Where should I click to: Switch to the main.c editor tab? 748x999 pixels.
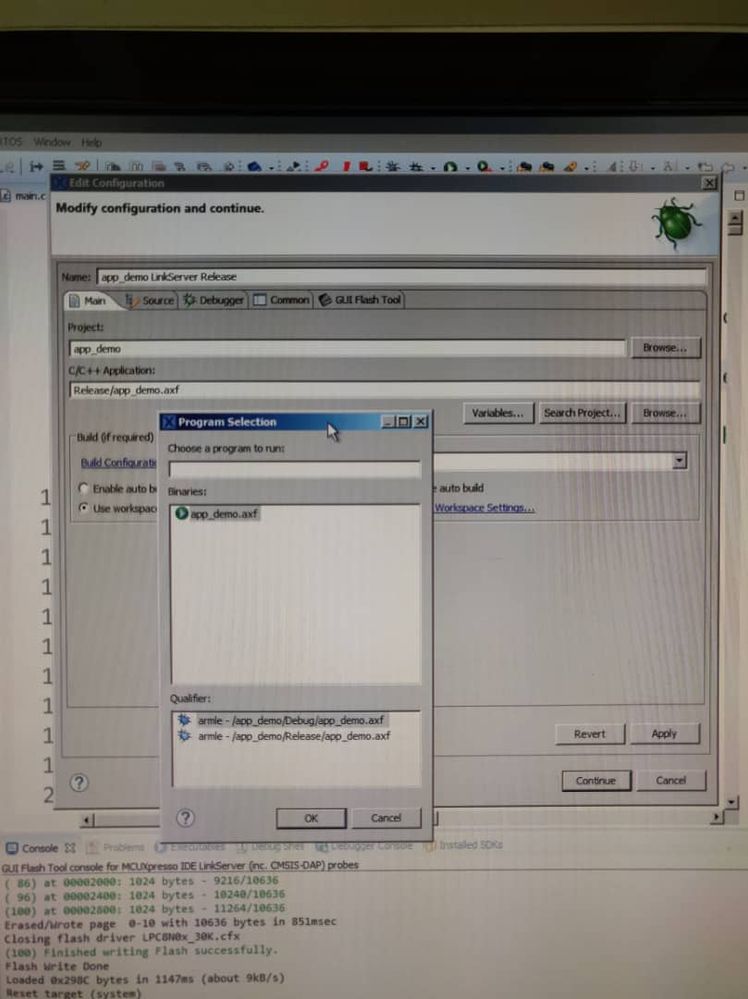coord(24,196)
